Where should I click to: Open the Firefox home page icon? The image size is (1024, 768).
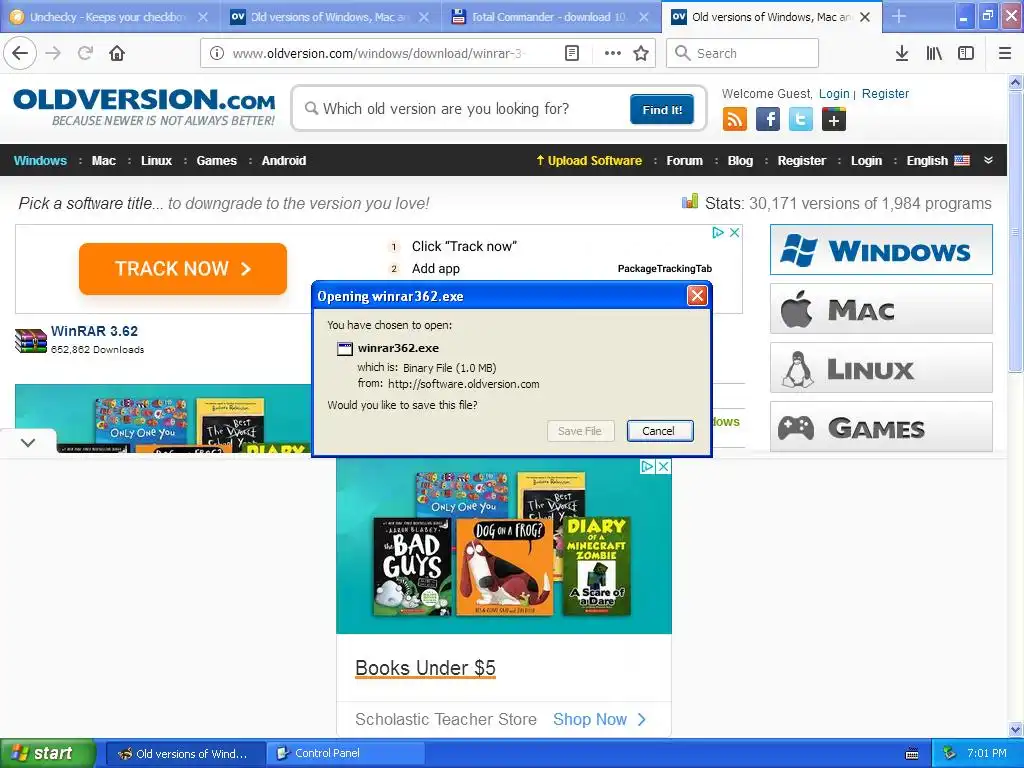click(x=117, y=53)
